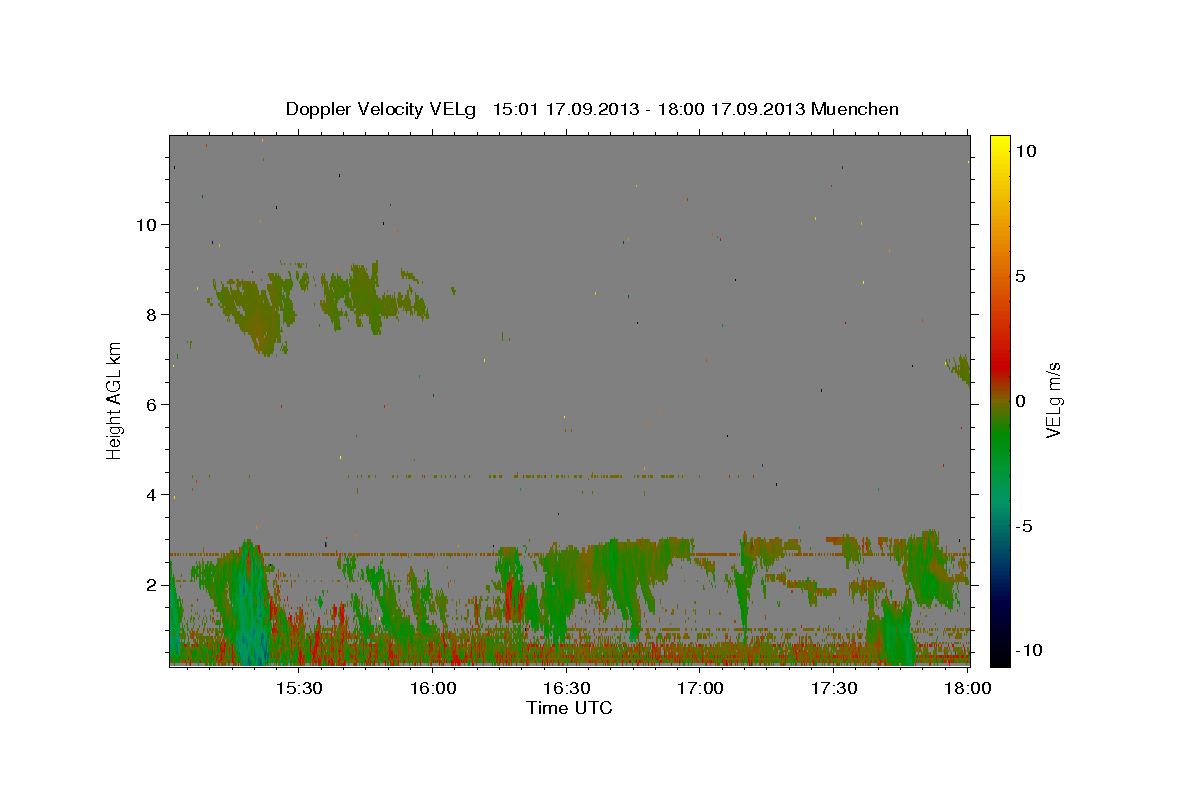Select the 15:30 time tick label
Image resolution: width=1200 pixels, height=800 pixels.
tap(298, 689)
